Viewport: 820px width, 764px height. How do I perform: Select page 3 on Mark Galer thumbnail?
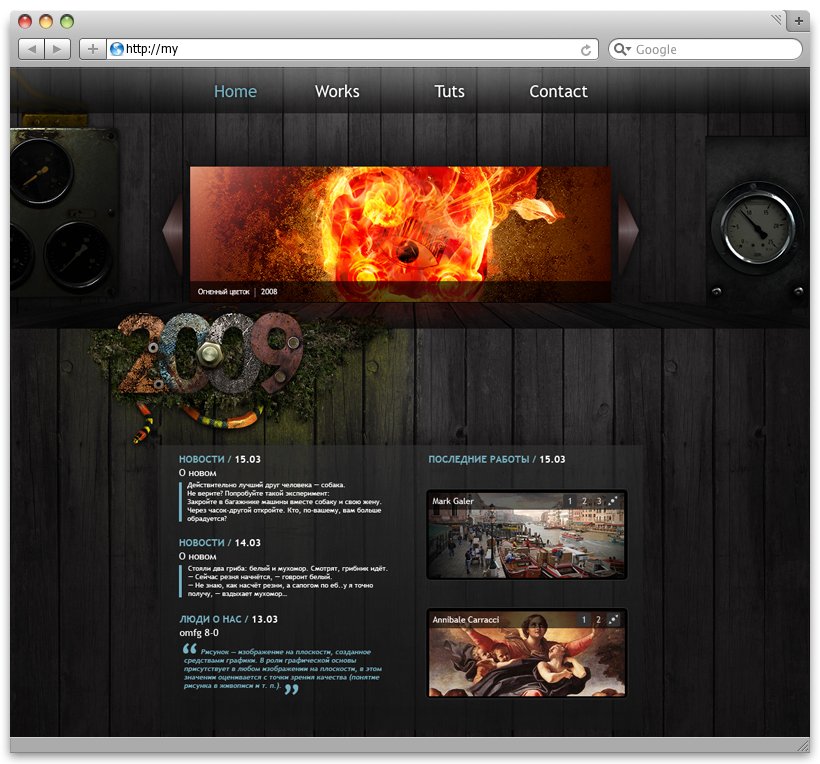599,501
